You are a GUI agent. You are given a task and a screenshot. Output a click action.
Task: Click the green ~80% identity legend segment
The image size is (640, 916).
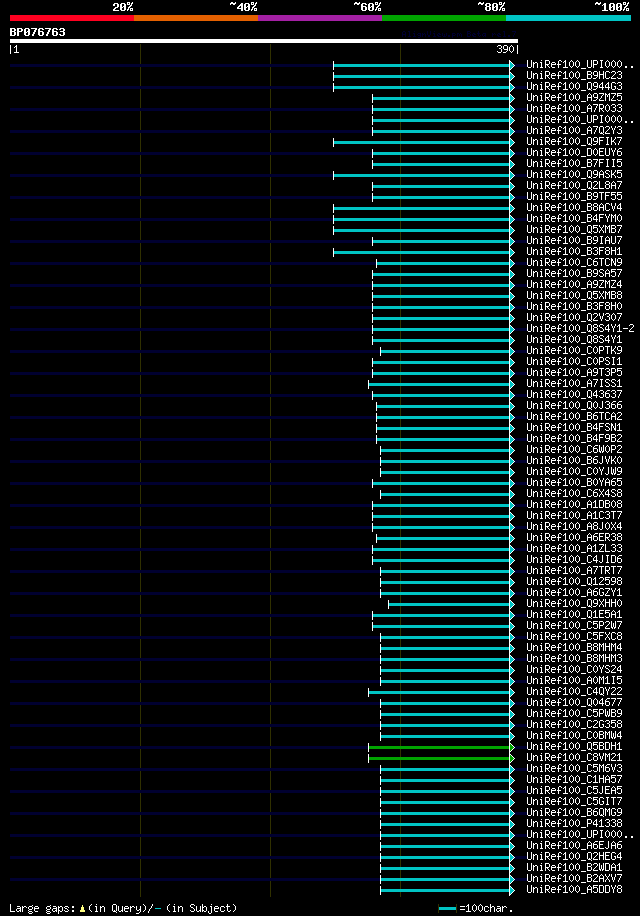point(444,18)
